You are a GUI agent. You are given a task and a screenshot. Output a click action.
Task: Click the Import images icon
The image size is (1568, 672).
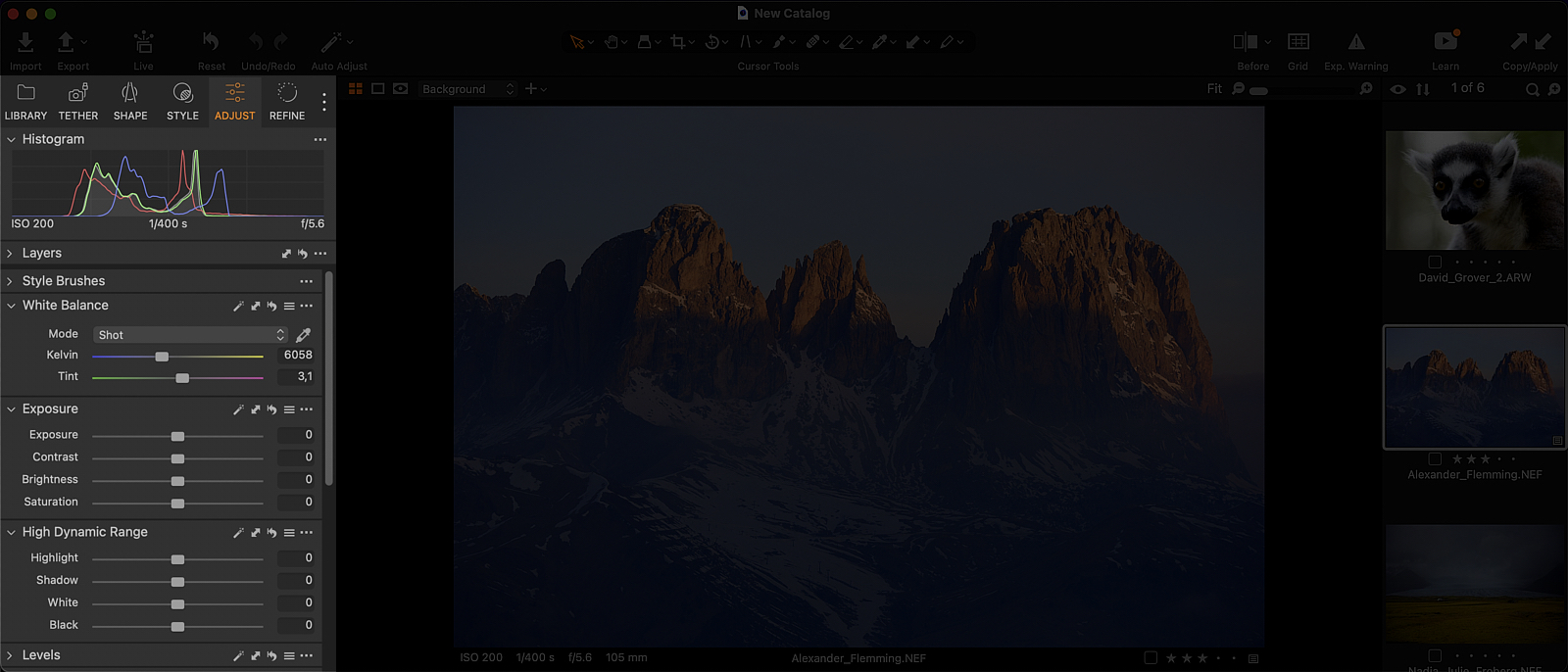pos(25,42)
